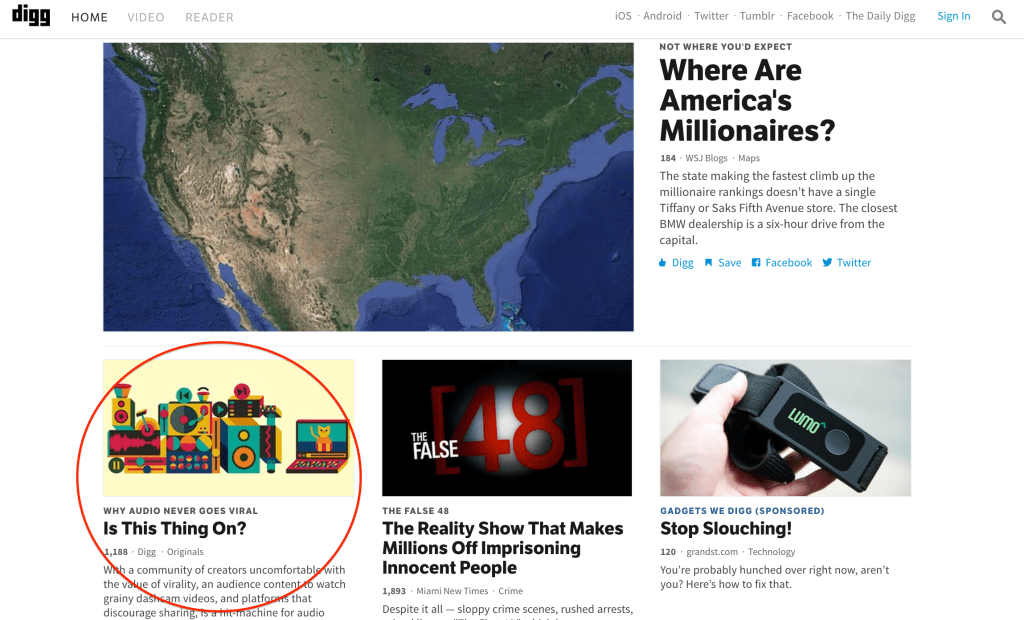Viewport: 1024px width, 620px height.
Task: Click the Twitter bird icon
Action: [x=827, y=263]
